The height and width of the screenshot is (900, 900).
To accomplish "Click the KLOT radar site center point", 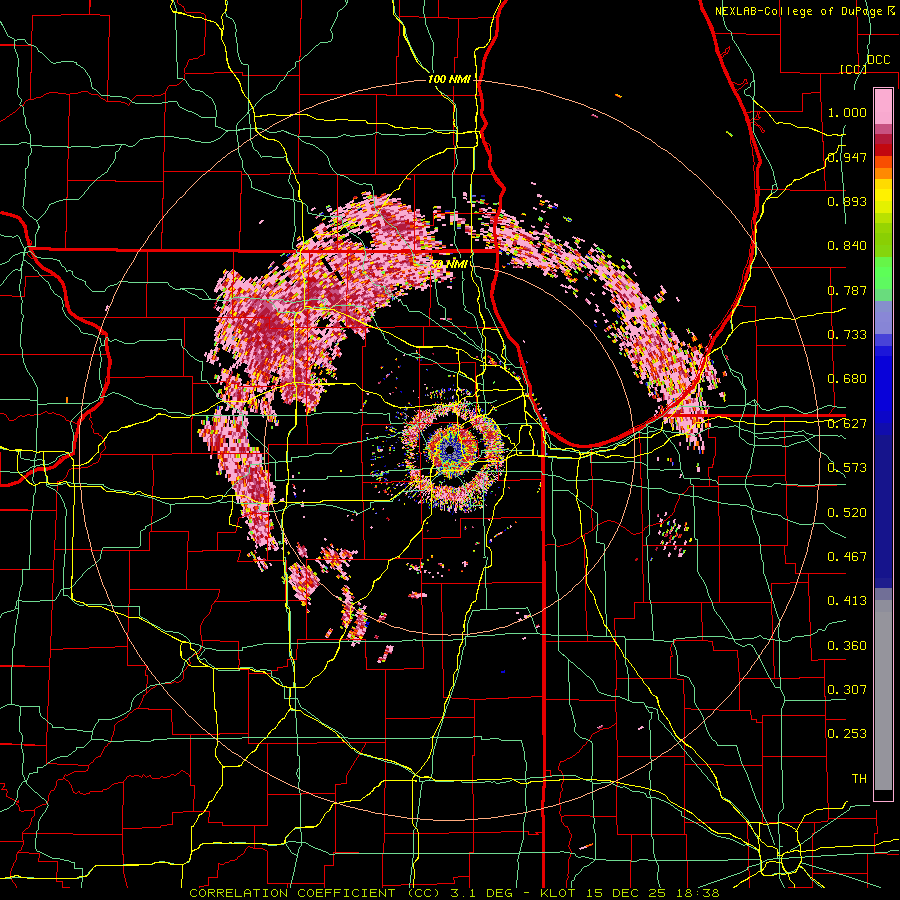I will [452, 450].
